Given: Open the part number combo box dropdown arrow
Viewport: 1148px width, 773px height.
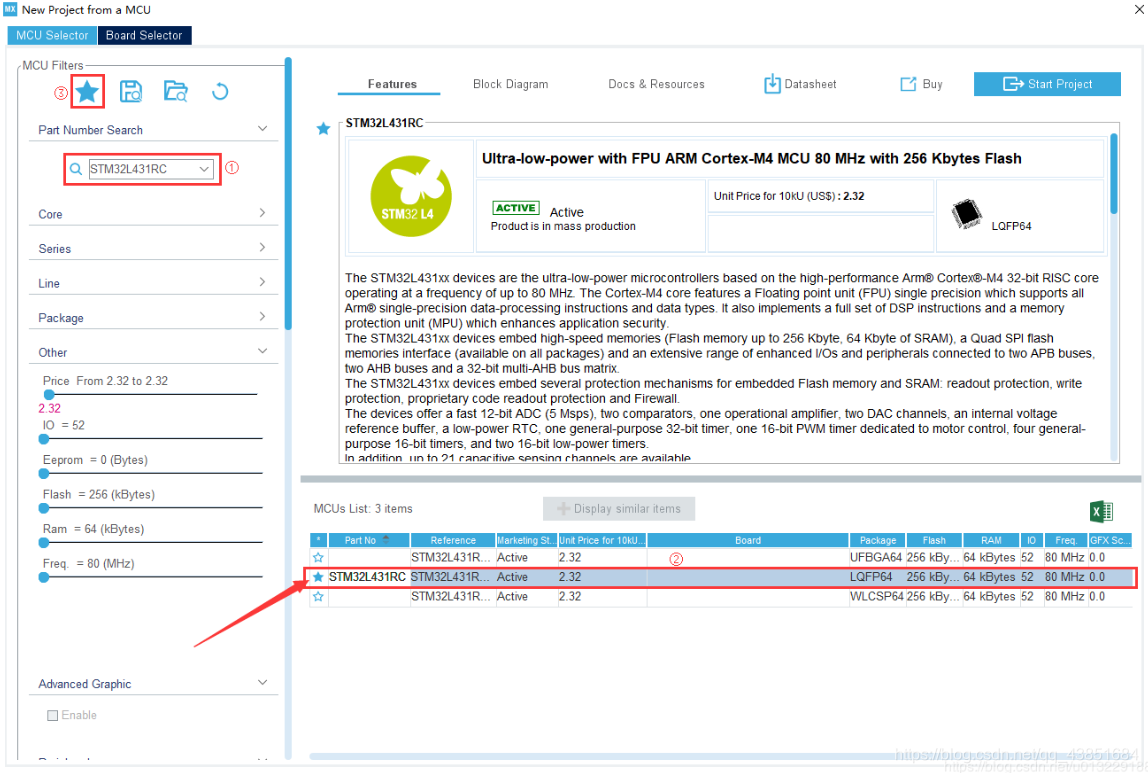Looking at the screenshot, I should (204, 169).
